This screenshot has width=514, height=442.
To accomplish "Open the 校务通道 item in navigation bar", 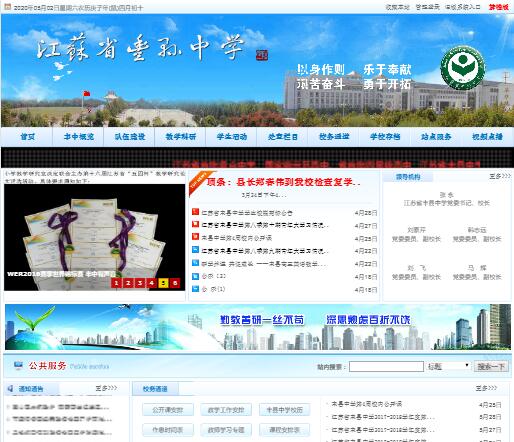I will coord(334,137).
